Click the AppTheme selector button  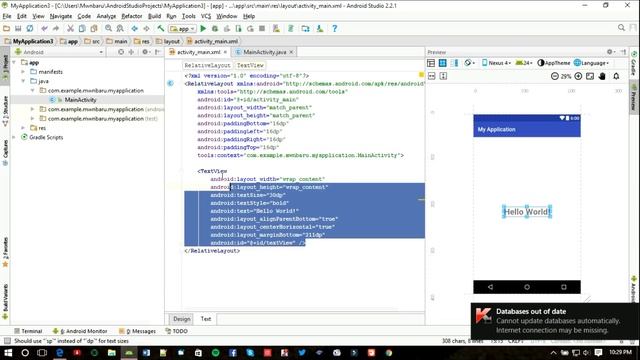553,63
